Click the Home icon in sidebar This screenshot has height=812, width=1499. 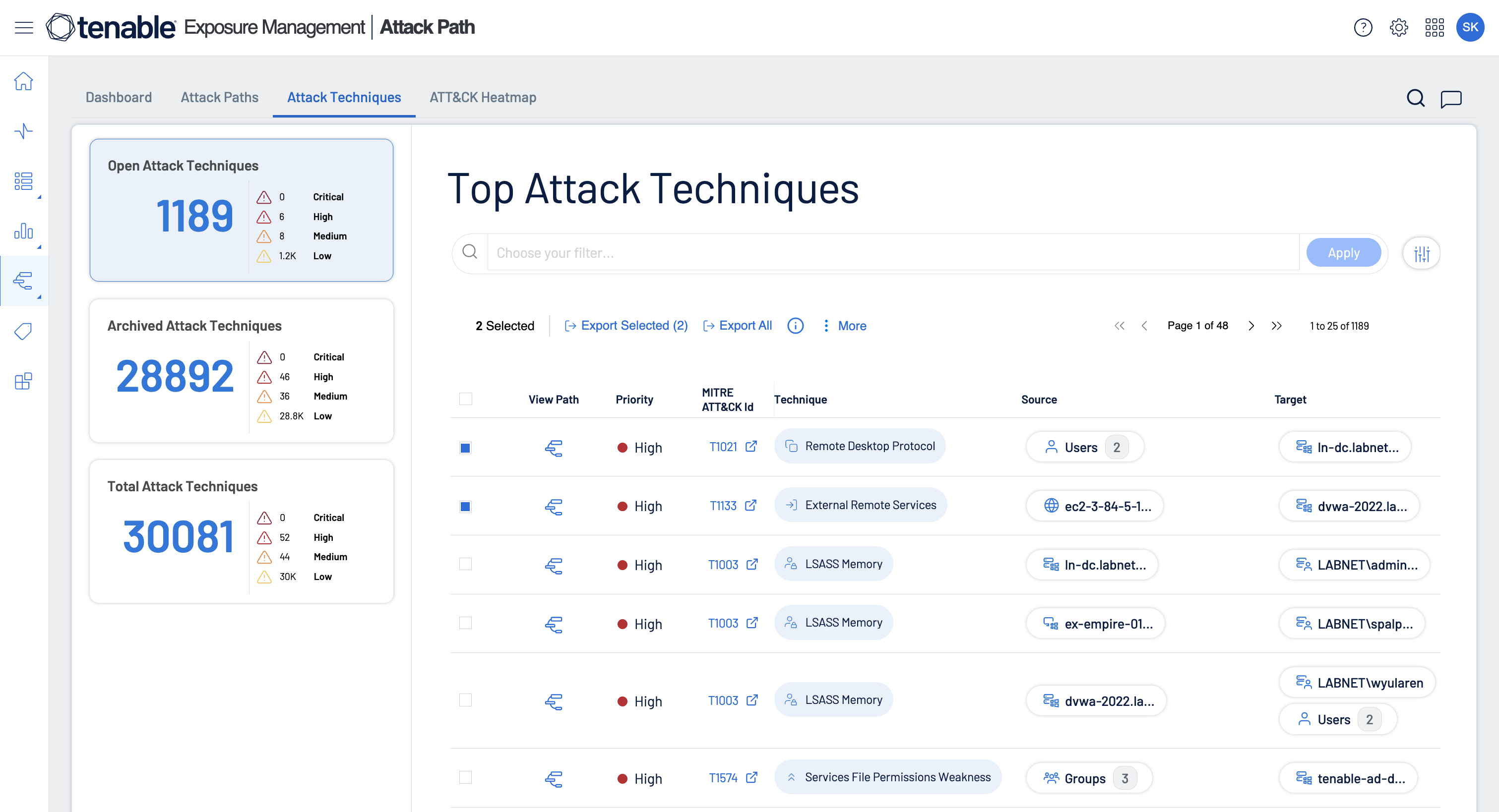(23, 81)
